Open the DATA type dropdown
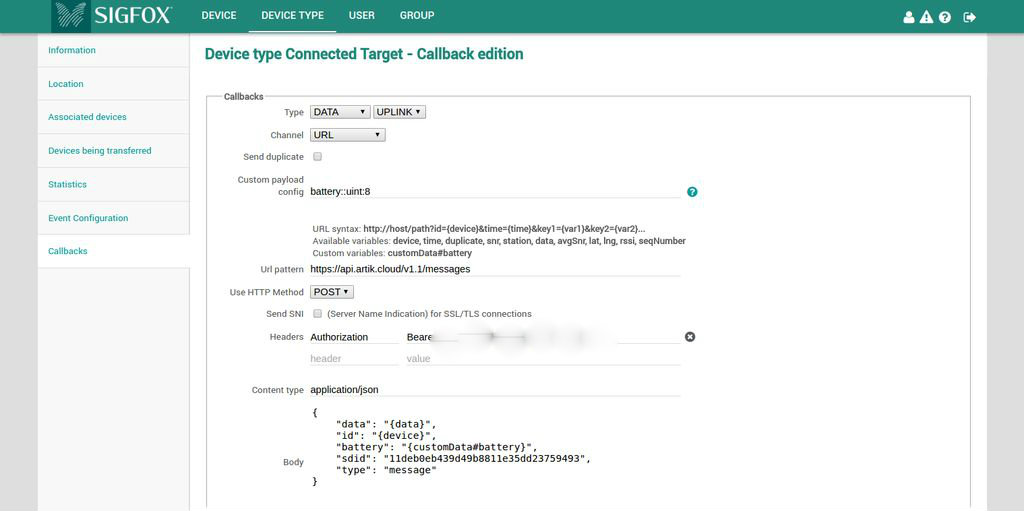Viewport: 1024px width, 511px height. (340, 112)
